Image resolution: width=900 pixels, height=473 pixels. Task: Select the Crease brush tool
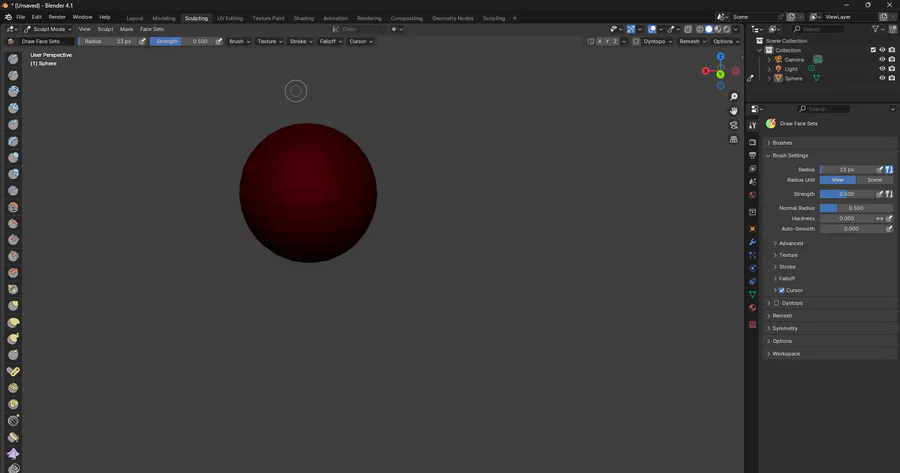[13, 191]
